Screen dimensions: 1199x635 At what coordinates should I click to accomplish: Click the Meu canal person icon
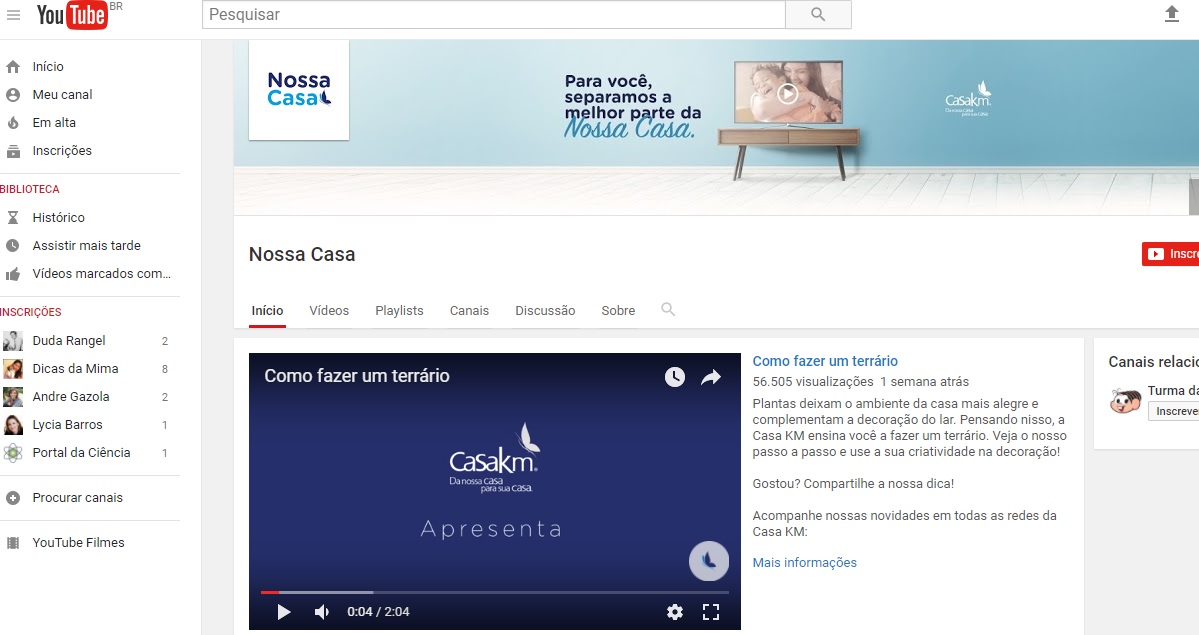pyautogui.click(x=13, y=95)
